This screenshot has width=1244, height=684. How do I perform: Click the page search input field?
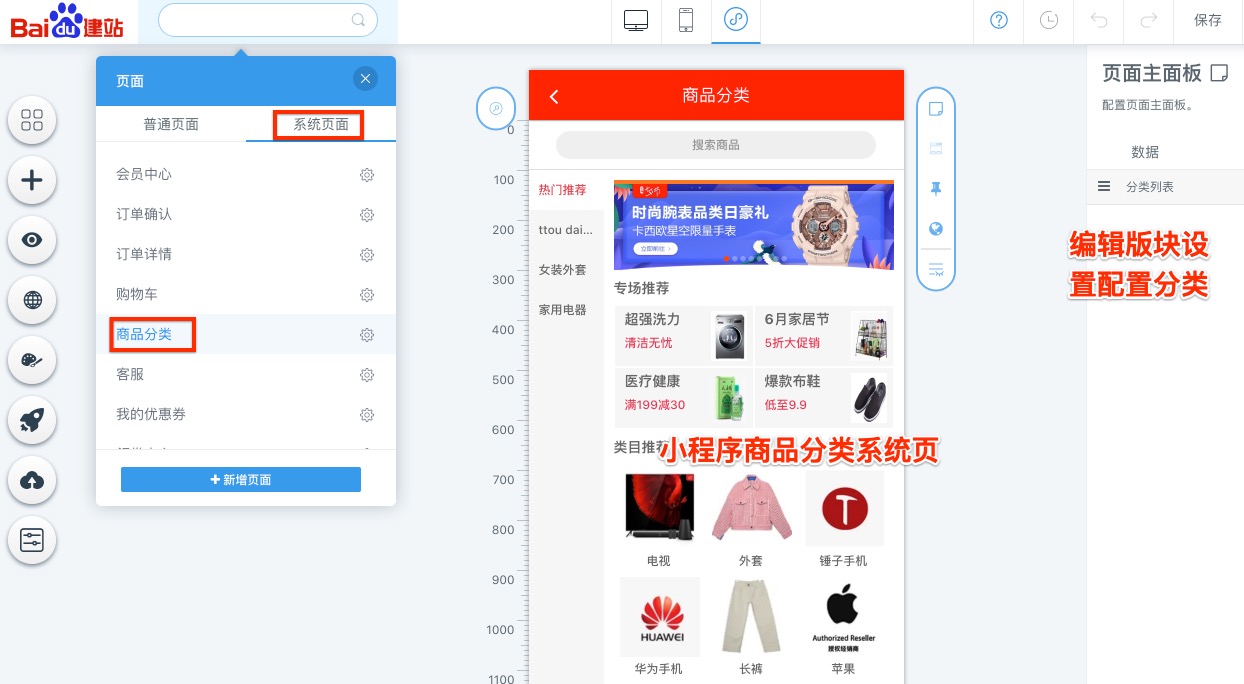pos(258,20)
